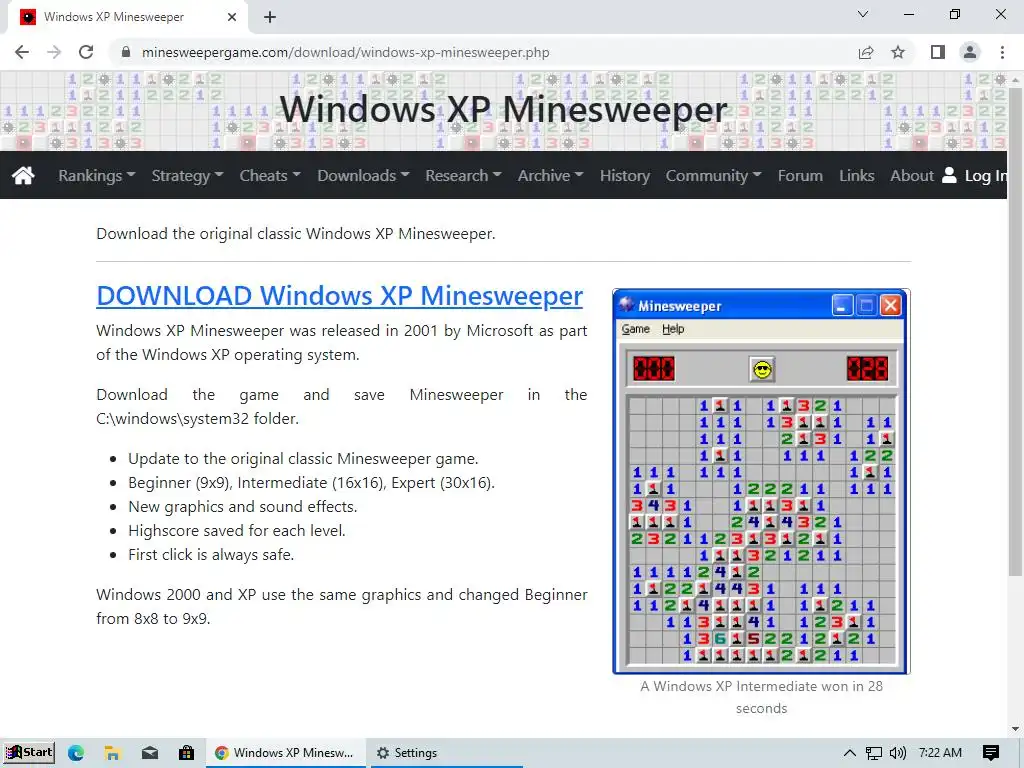This screenshot has height=768, width=1024.
Task: Open the tab search chevron
Action: coord(863,14)
